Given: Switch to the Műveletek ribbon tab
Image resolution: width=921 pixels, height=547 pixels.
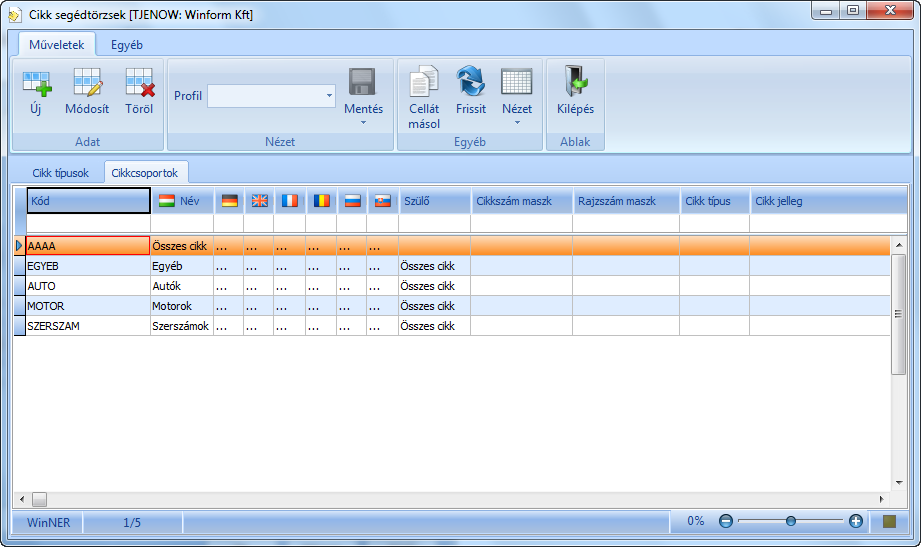Looking at the screenshot, I should tap(56, 45).
